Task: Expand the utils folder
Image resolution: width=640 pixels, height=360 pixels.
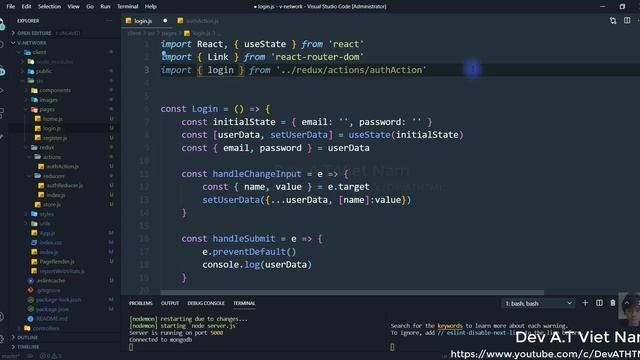Action: tap(45, 223)
